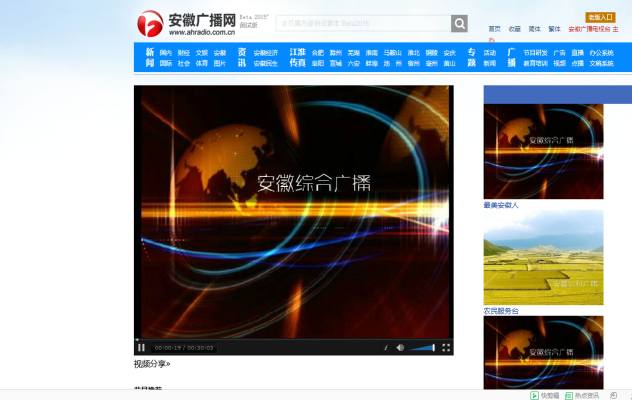This screenshot has width=632, height=400.
Task: Focus the site search input field
Action: 362,23
